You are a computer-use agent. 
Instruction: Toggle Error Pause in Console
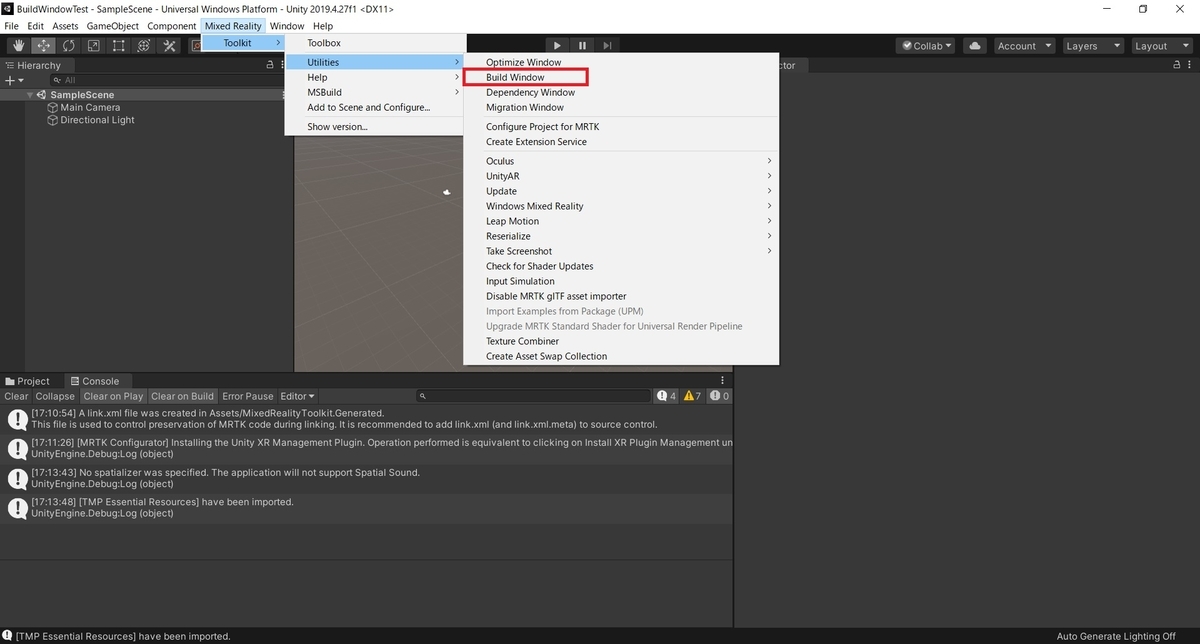pyautogui.click(x=247, y=396)
